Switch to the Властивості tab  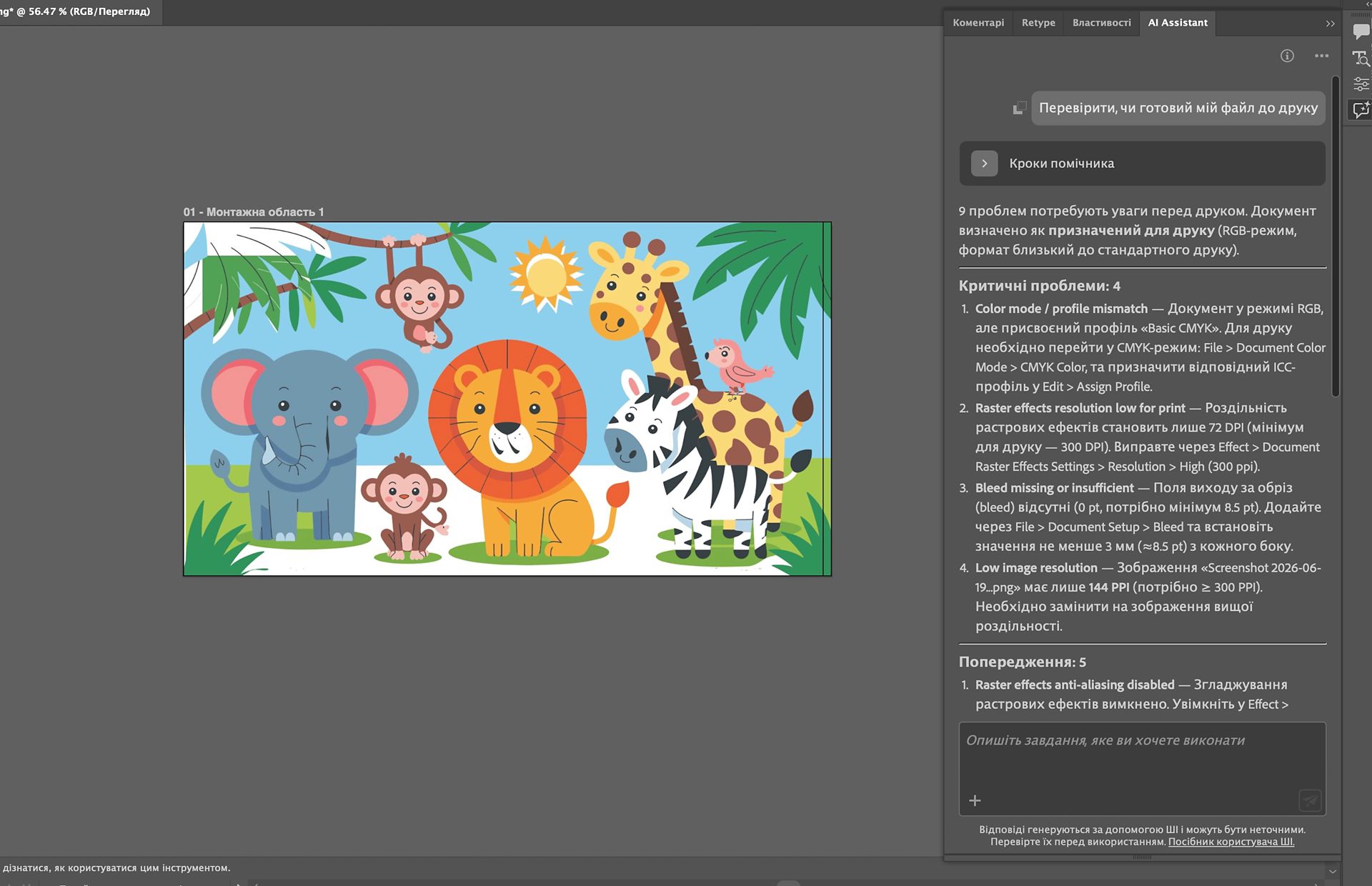pos(1101,23)
